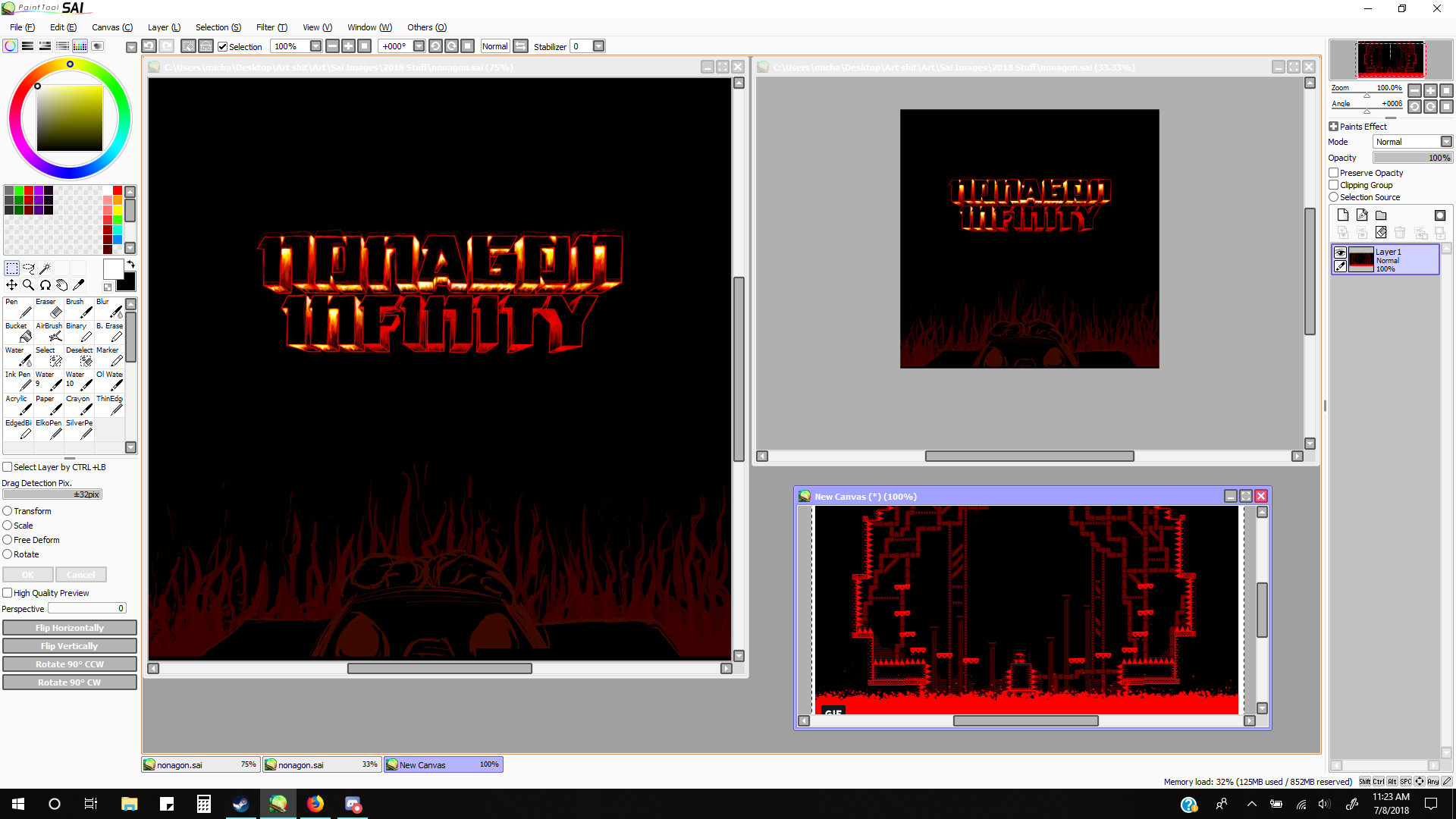Click the Flip Vertically button
1456x819 pixels.
(x=70, y=646)
